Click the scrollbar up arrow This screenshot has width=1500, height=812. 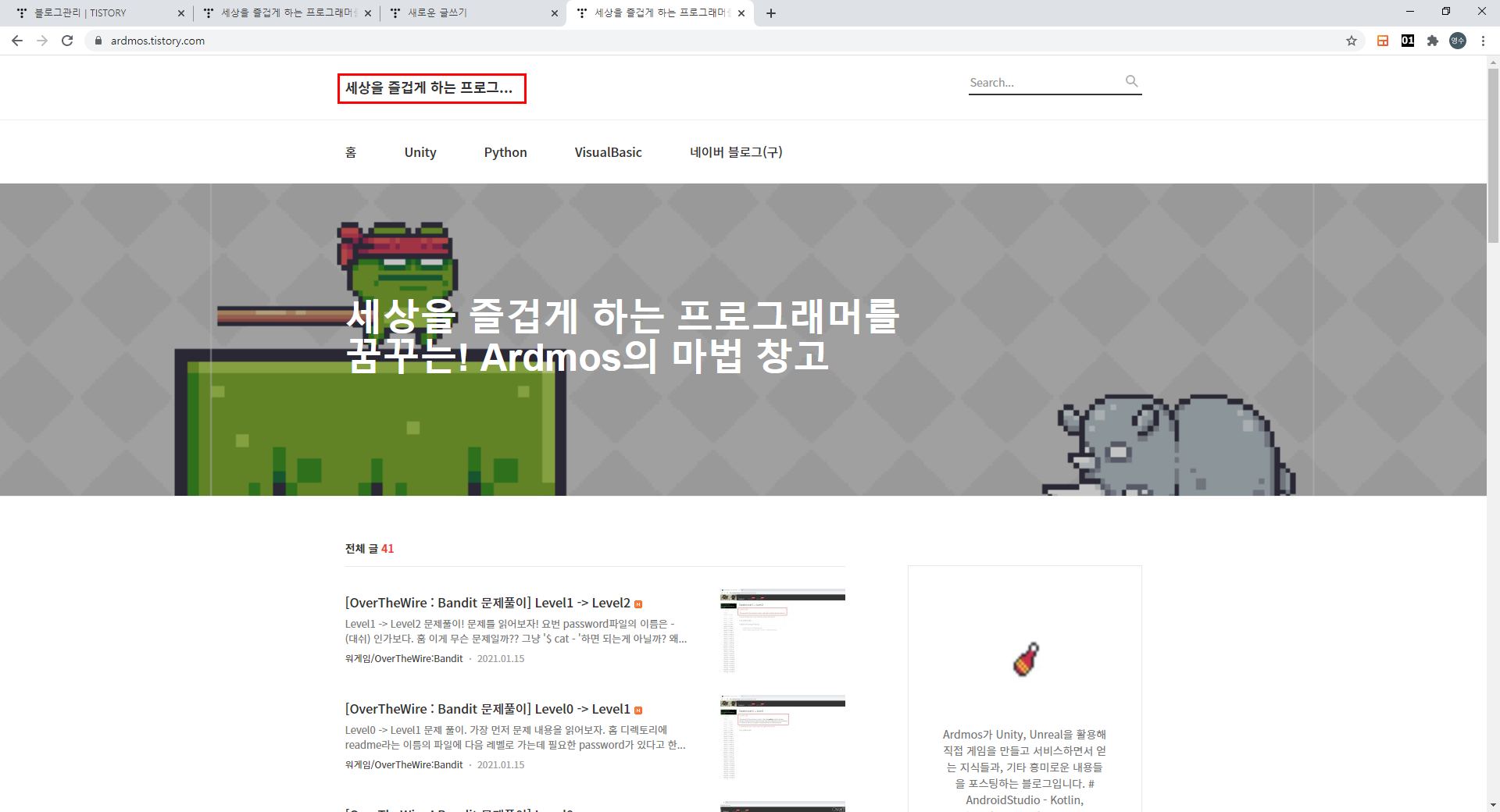pyautogui.click(x=1493, y=62)
